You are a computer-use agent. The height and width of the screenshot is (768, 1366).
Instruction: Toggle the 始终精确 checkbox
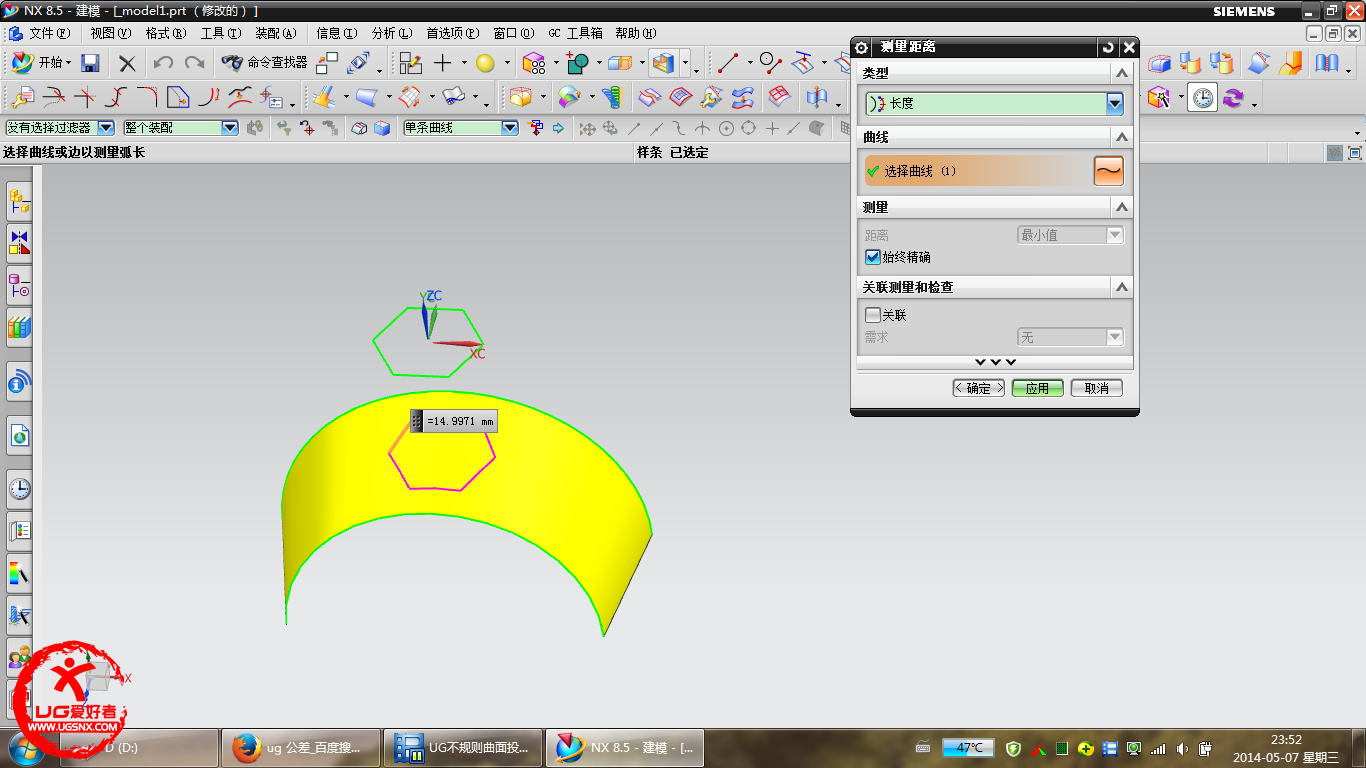click(873, 257)
